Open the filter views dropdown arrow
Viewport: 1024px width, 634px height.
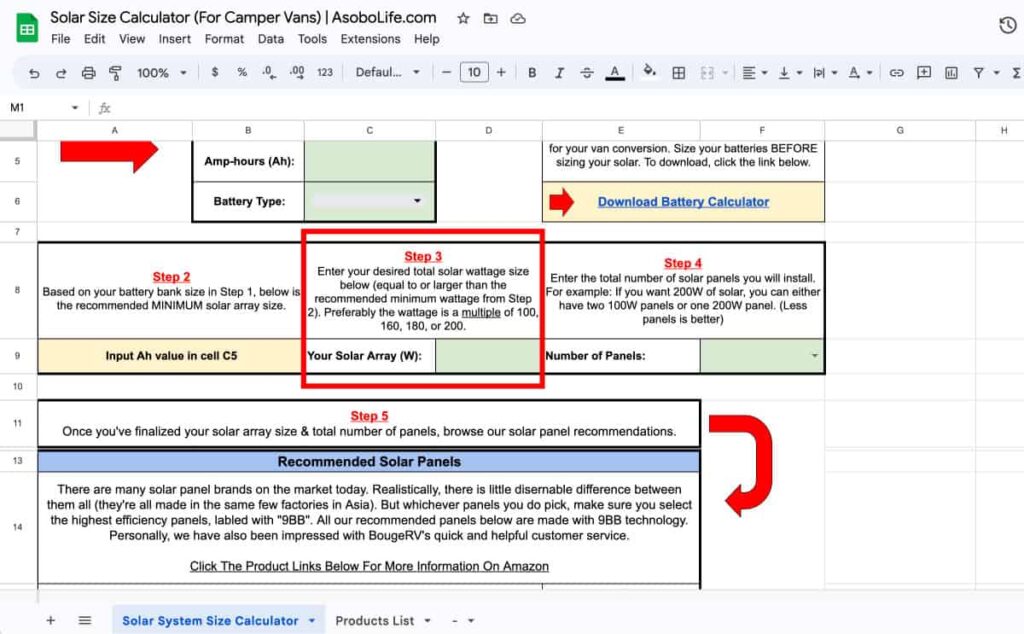(997, 73)
